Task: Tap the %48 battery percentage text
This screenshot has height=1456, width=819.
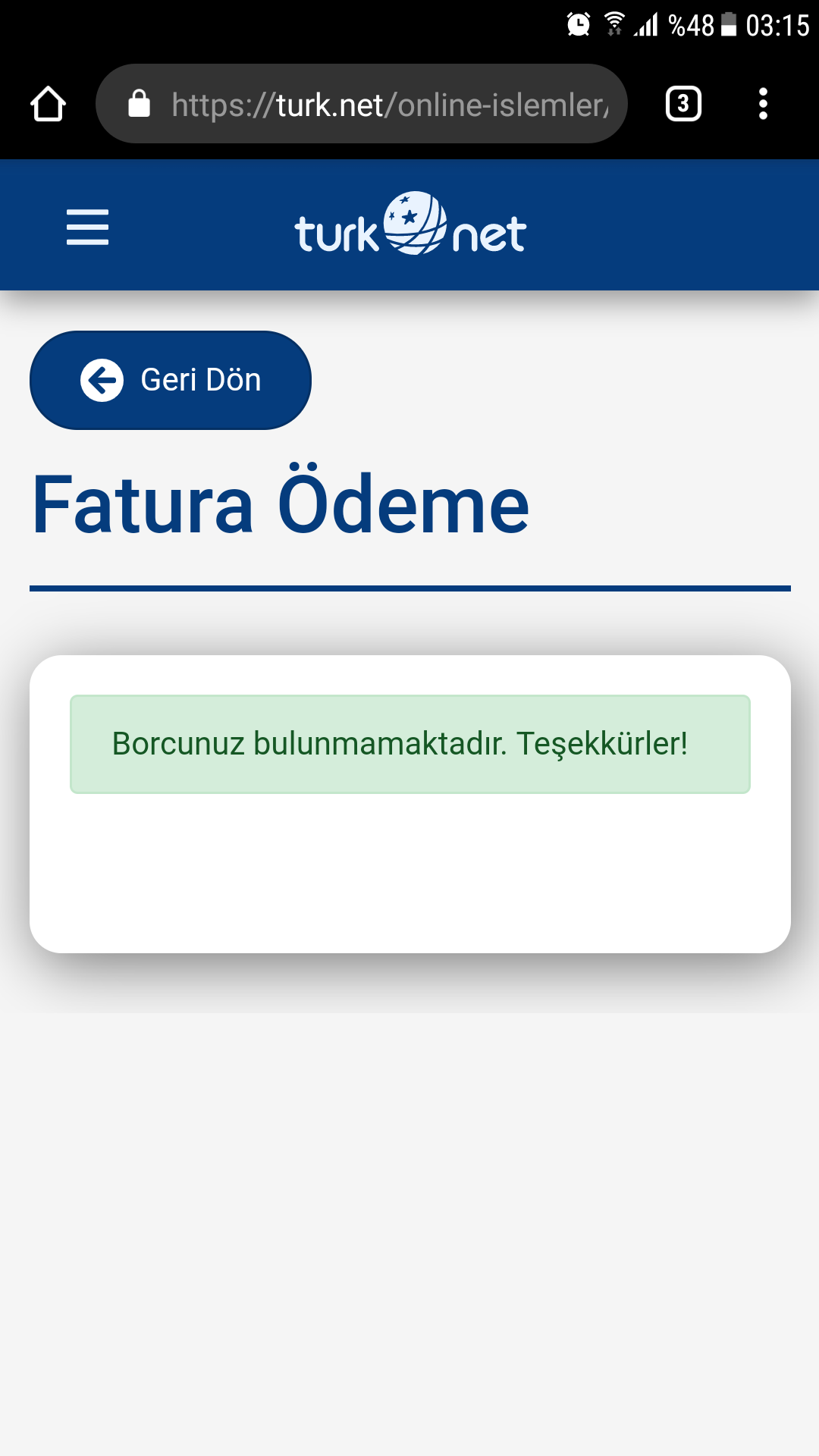Action: [691, 25]
